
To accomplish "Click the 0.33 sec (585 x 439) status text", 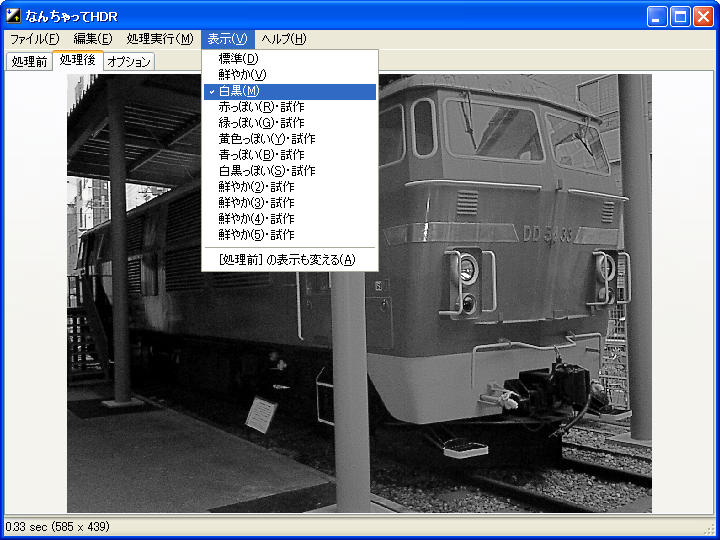I will pos(58,527).
